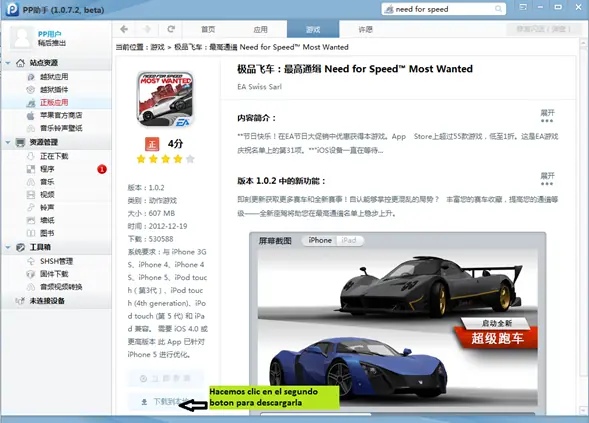
Task: Collapse the 工具箱 sidebar section
Action: tap(8, 247)
